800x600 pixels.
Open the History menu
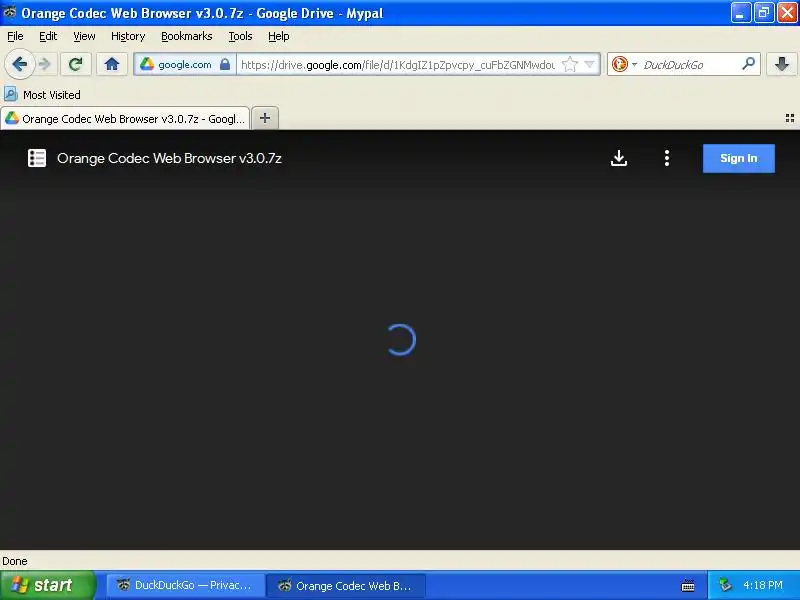click(x=128, y=36)
